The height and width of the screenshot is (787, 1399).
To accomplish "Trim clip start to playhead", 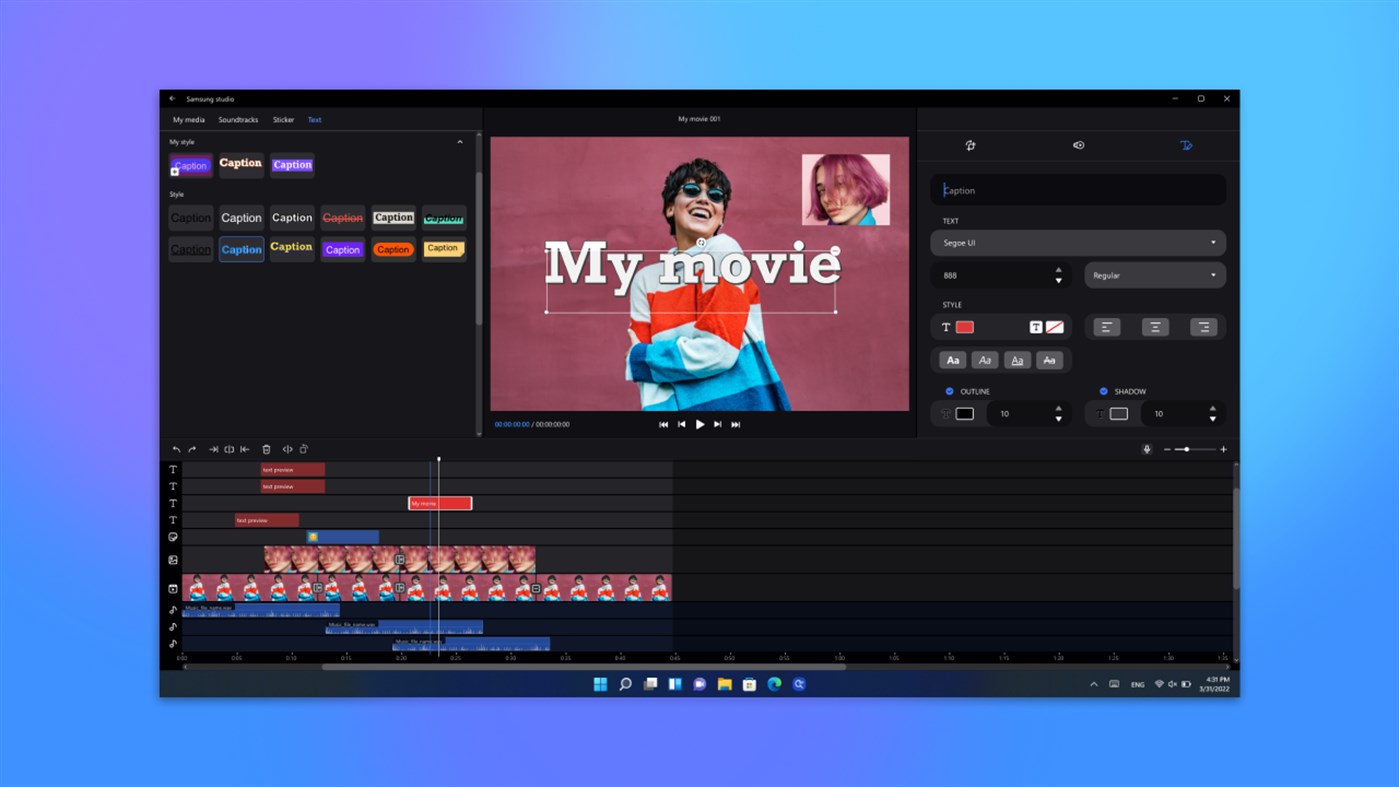I will 213,450.
